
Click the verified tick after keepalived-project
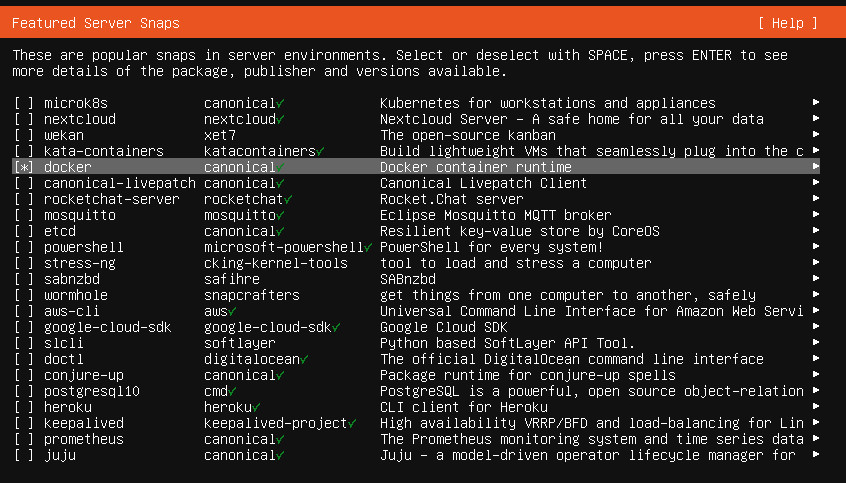pyautogui.click(x=353, y=423)
